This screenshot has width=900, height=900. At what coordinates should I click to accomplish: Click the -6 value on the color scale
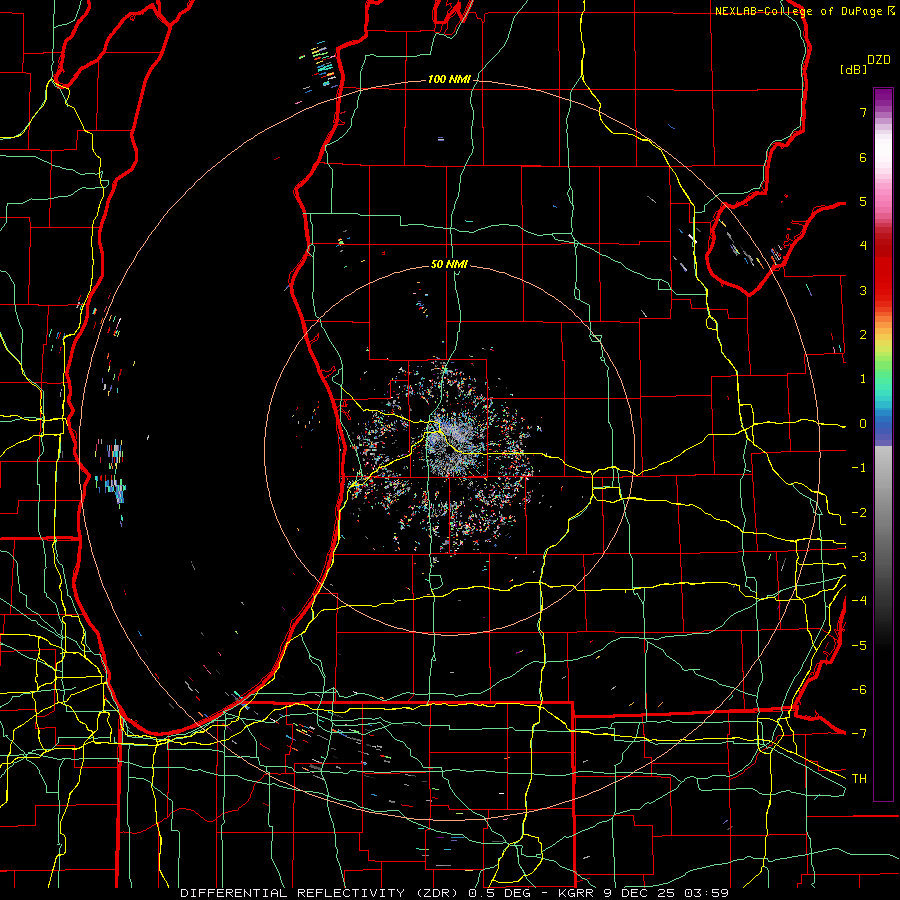tap(859, 690)
